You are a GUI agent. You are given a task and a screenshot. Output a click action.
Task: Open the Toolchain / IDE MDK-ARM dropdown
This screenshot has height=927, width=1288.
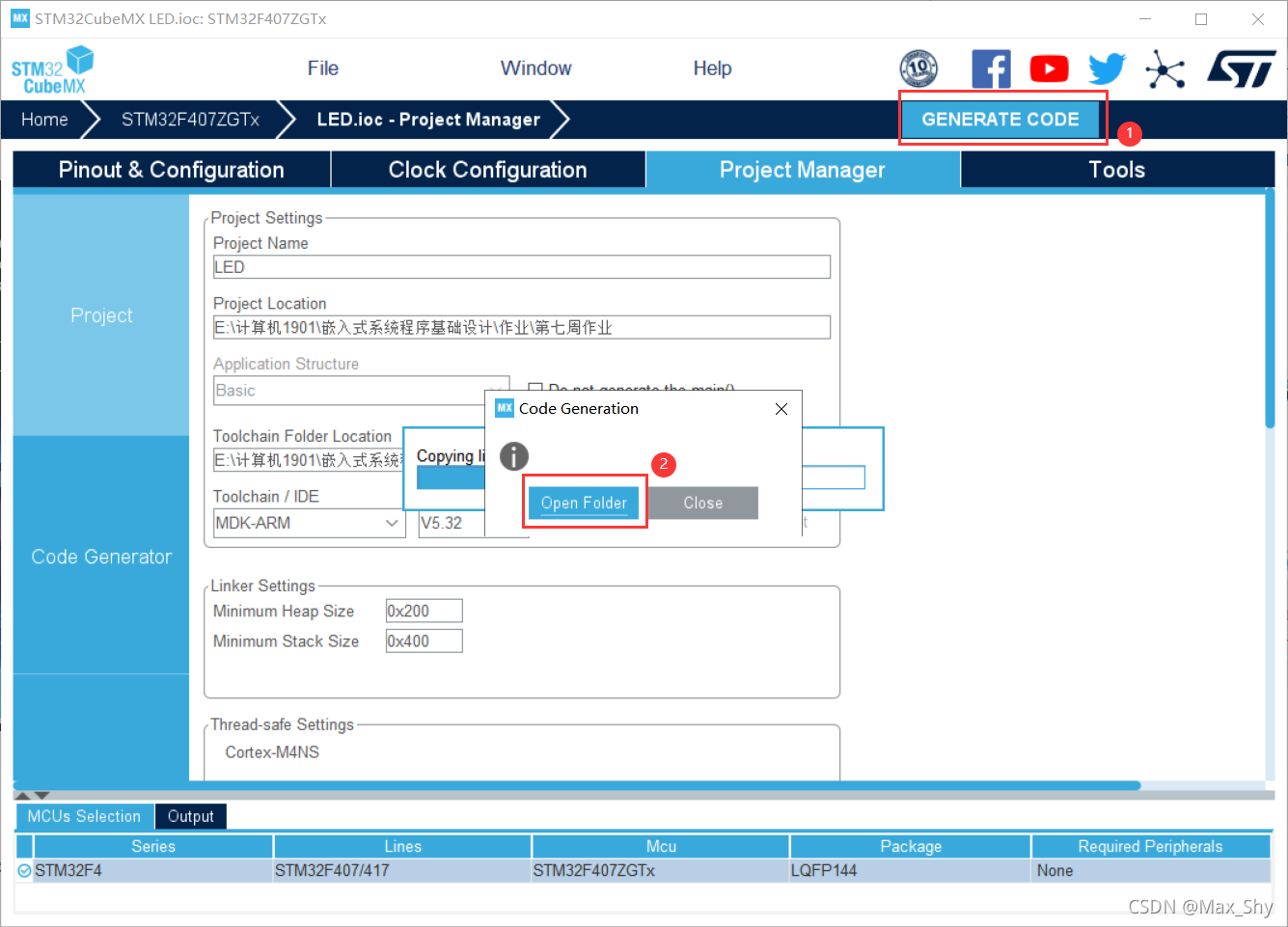[309, 523]
